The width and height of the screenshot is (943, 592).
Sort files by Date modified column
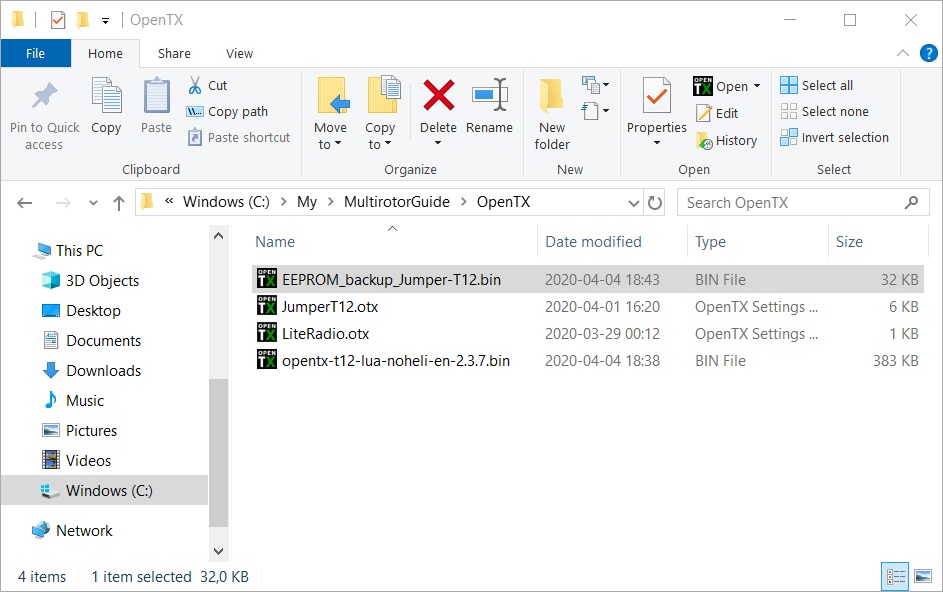(x=594, y=242)
